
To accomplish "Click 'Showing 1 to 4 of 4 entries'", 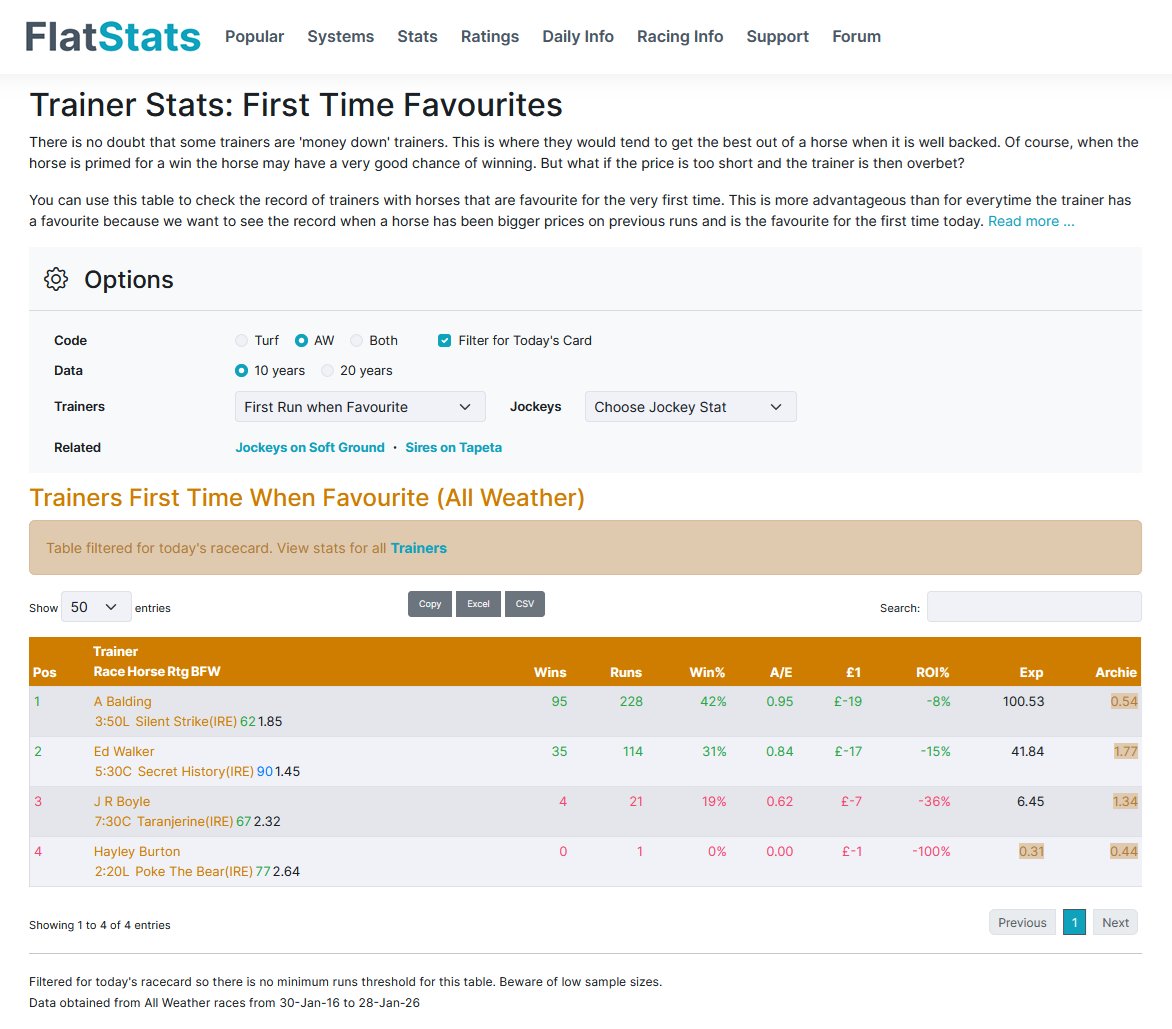I will [99, 925].
